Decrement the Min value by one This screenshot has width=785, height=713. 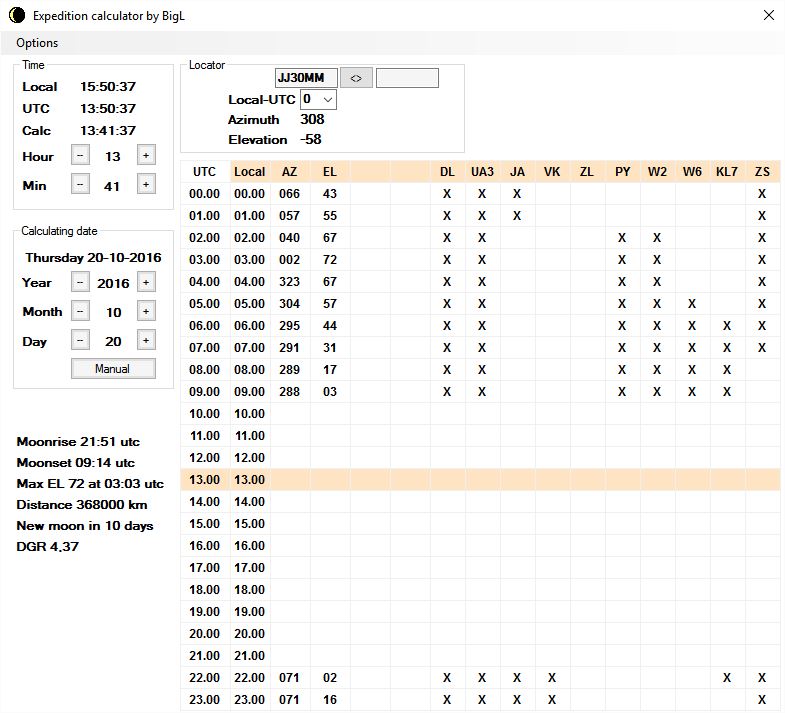[81, 184]
